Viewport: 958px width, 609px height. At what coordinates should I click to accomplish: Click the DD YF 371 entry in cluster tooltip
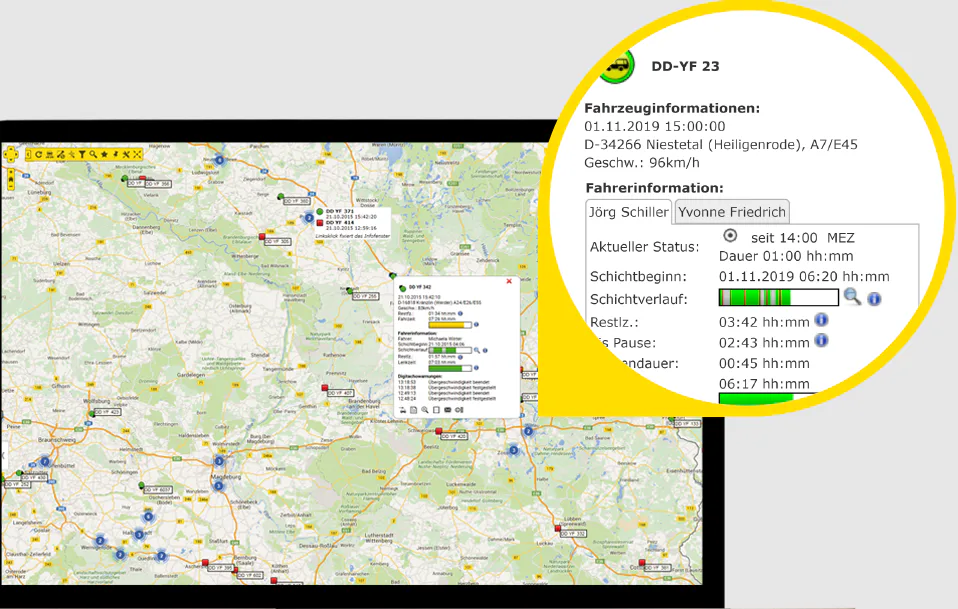[x=340, y=211]
